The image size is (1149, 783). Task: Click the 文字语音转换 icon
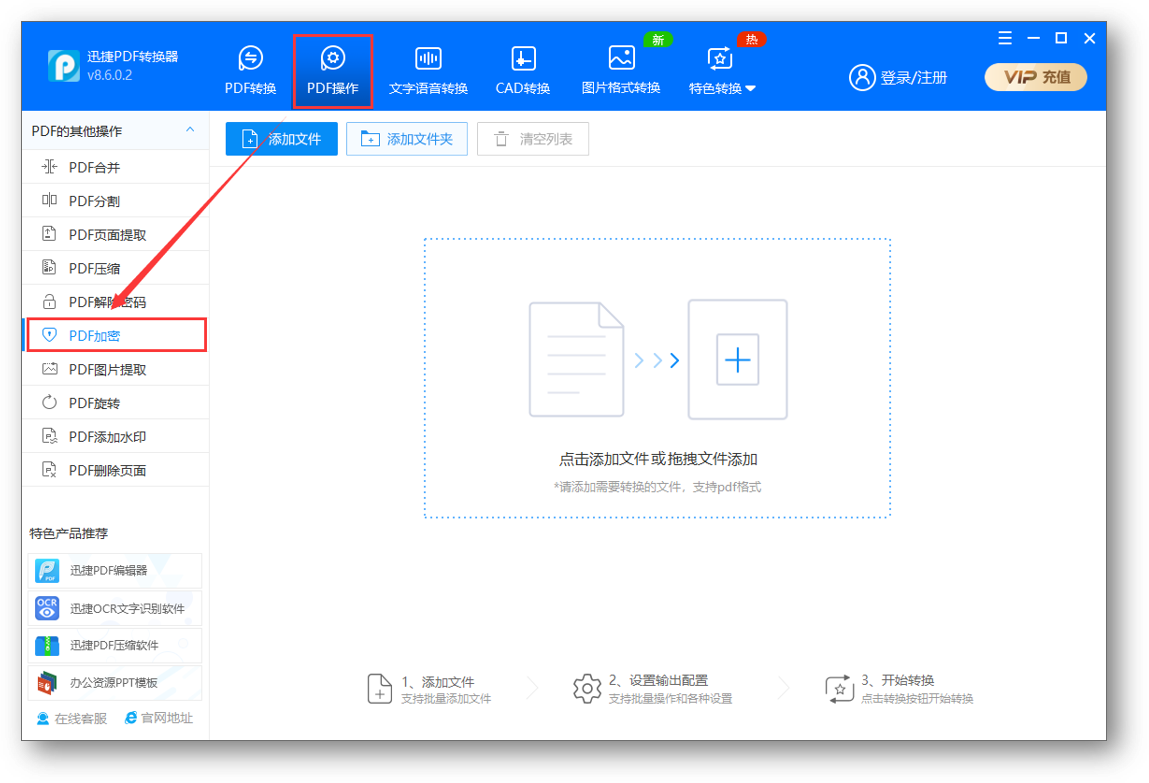(430, 70)
